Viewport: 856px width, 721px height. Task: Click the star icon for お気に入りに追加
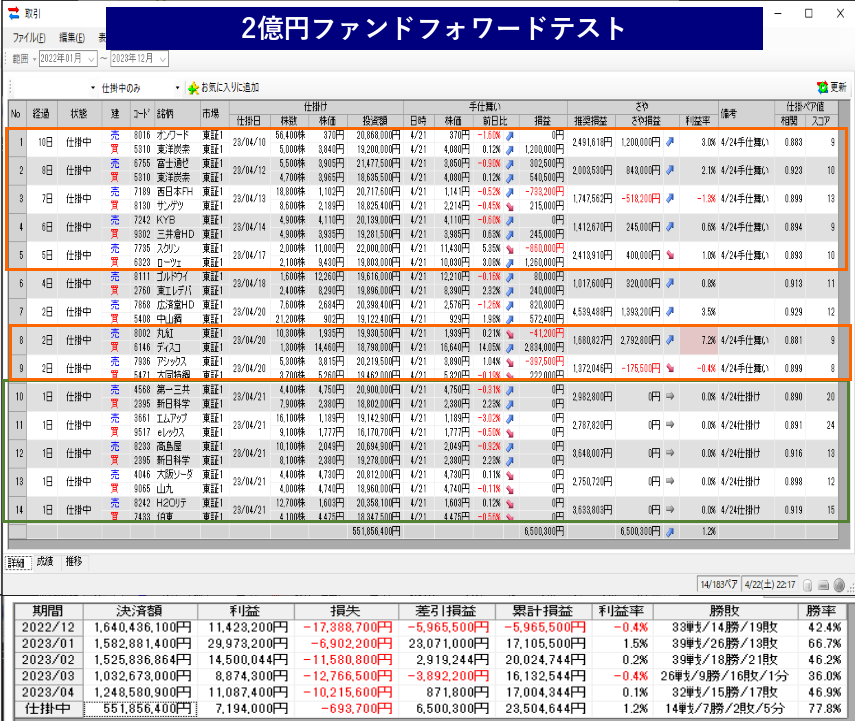(192, 87)
